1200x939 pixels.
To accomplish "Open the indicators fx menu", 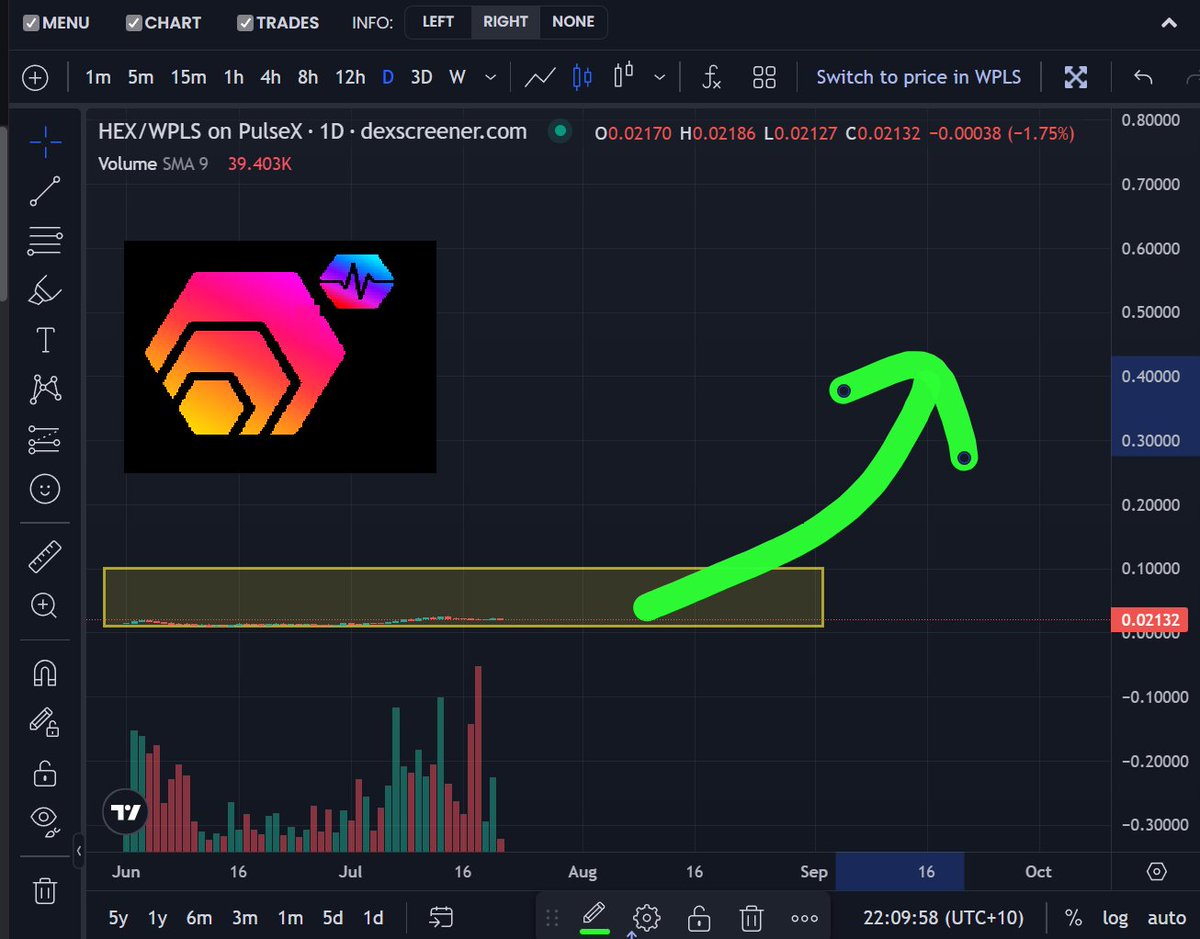I will point(712,77).
